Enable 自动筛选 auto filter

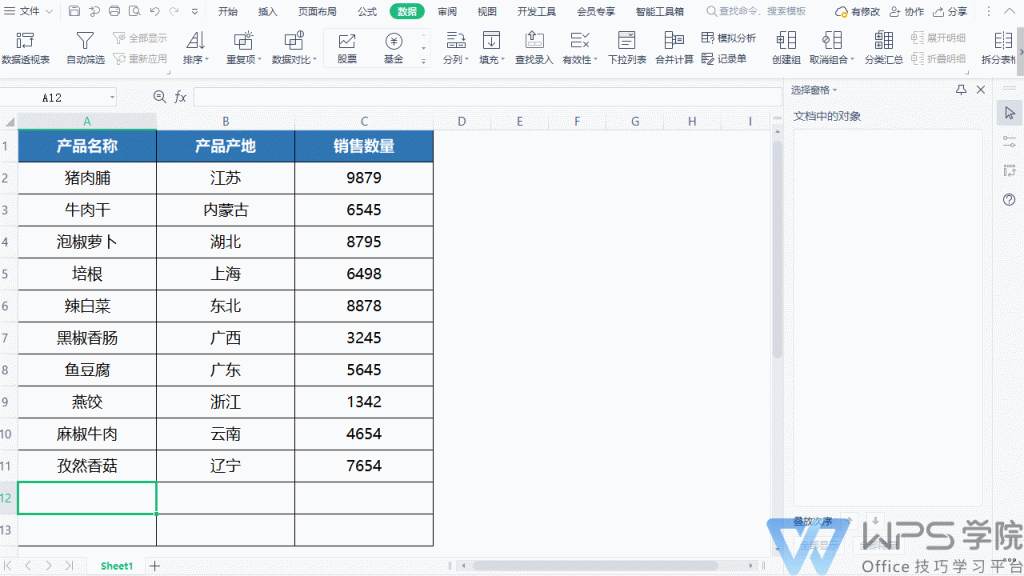[x=86, y=48]
